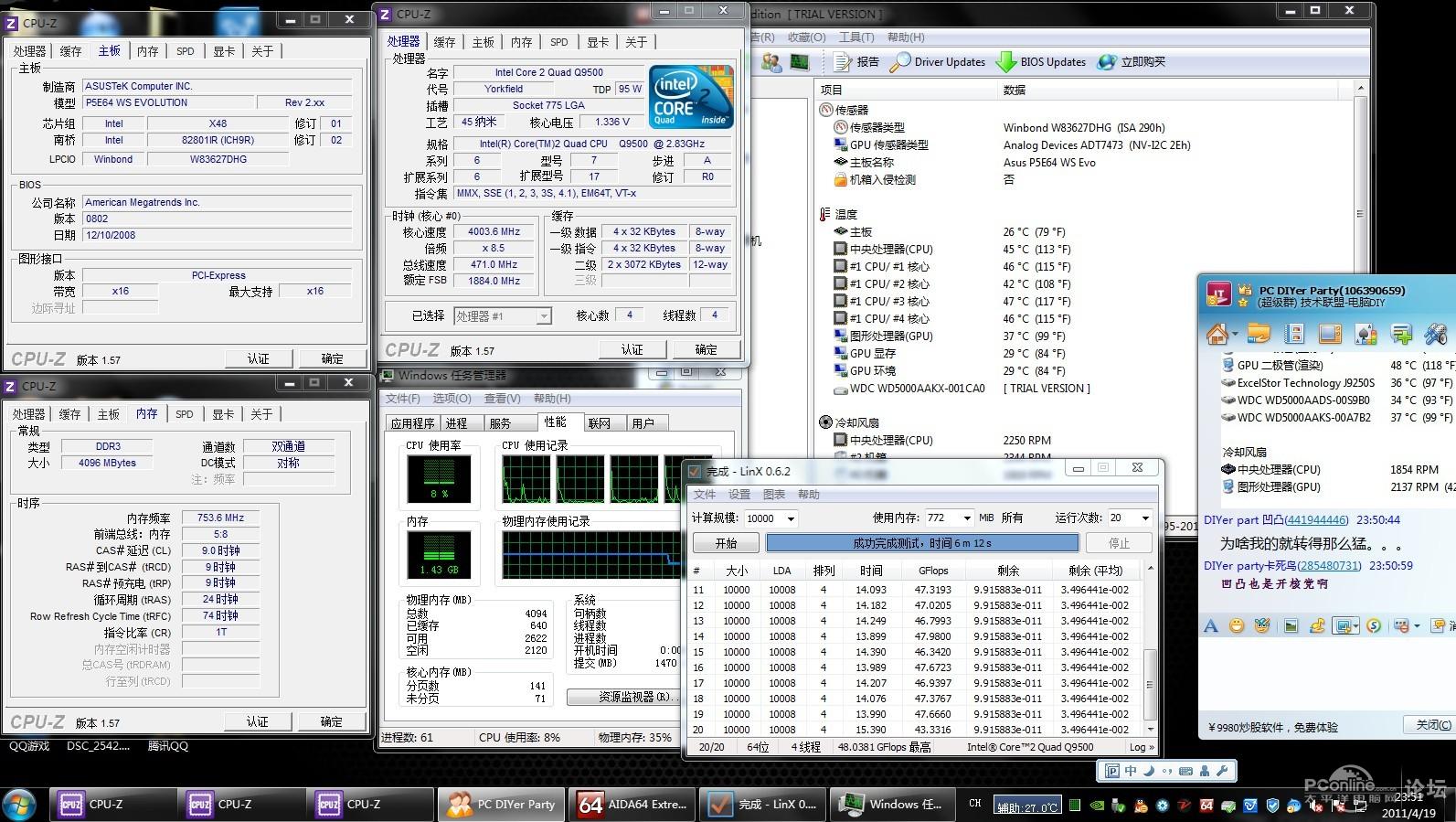Open PC DIYer Party taskbar button
This screenshot has width=1456, height=822.
tap(503, 805)
